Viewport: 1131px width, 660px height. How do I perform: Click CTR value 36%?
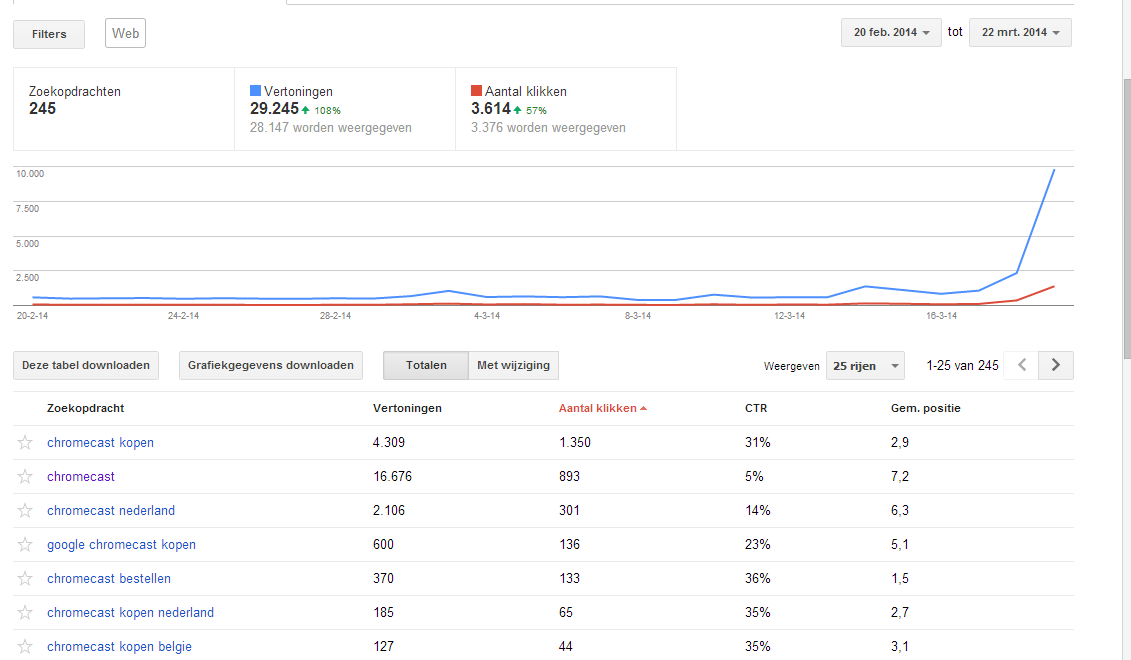click(x=757, y=578)
